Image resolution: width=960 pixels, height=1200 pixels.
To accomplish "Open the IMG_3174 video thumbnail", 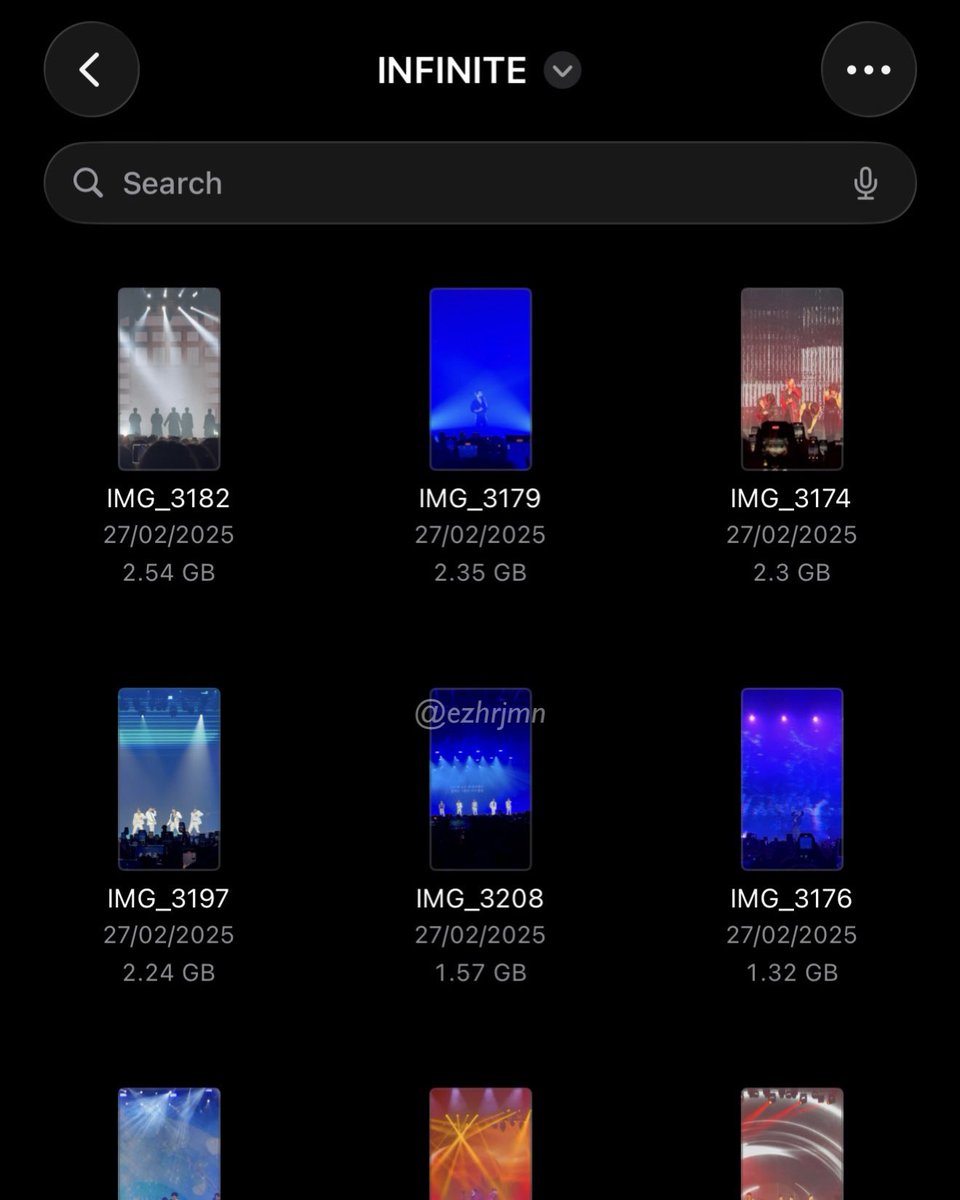I will [792, 379].
